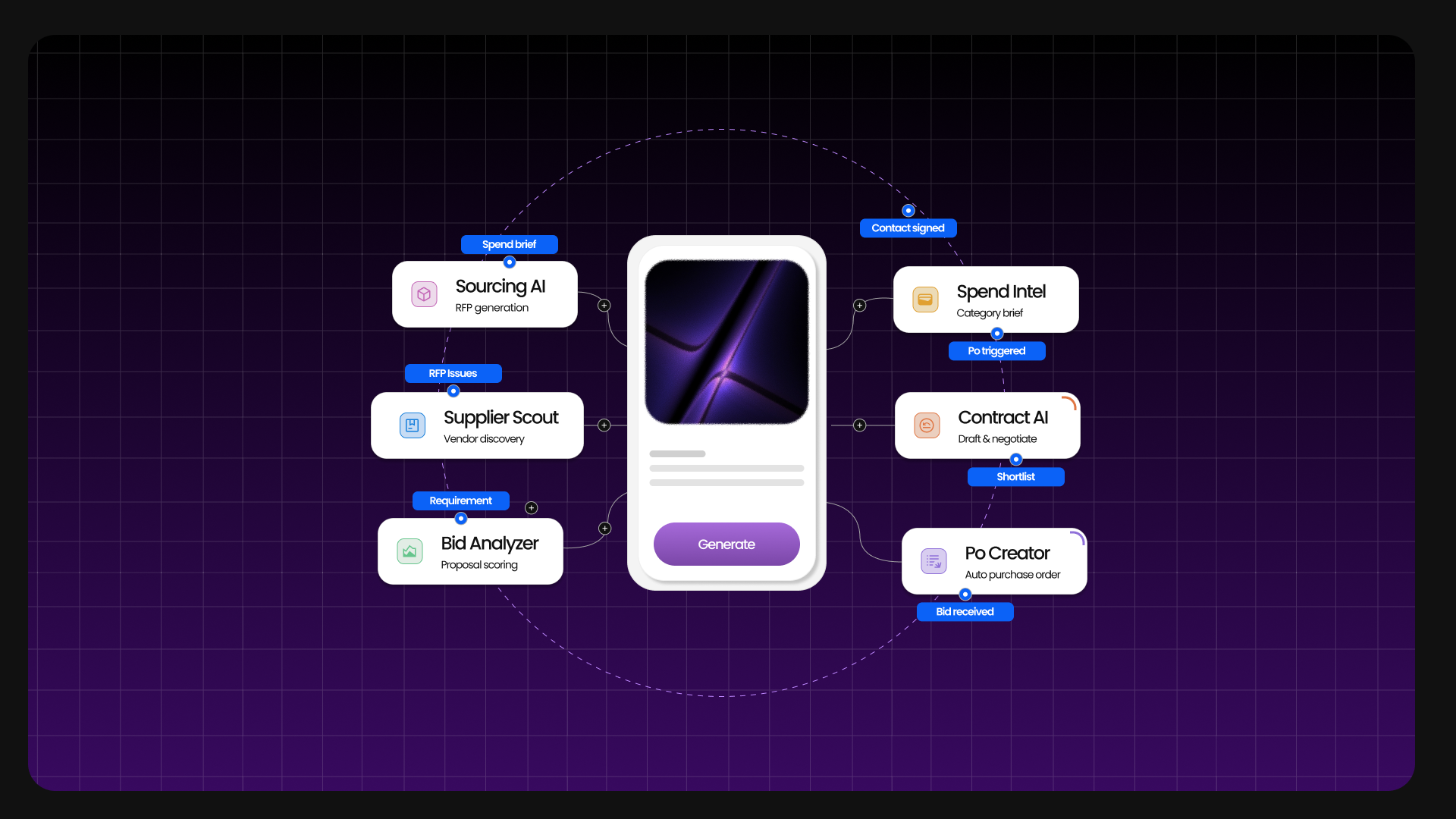Click the Sourcing AI cube icon
The height and width of the screenshot is (819, 1456).
click(424, 294)
